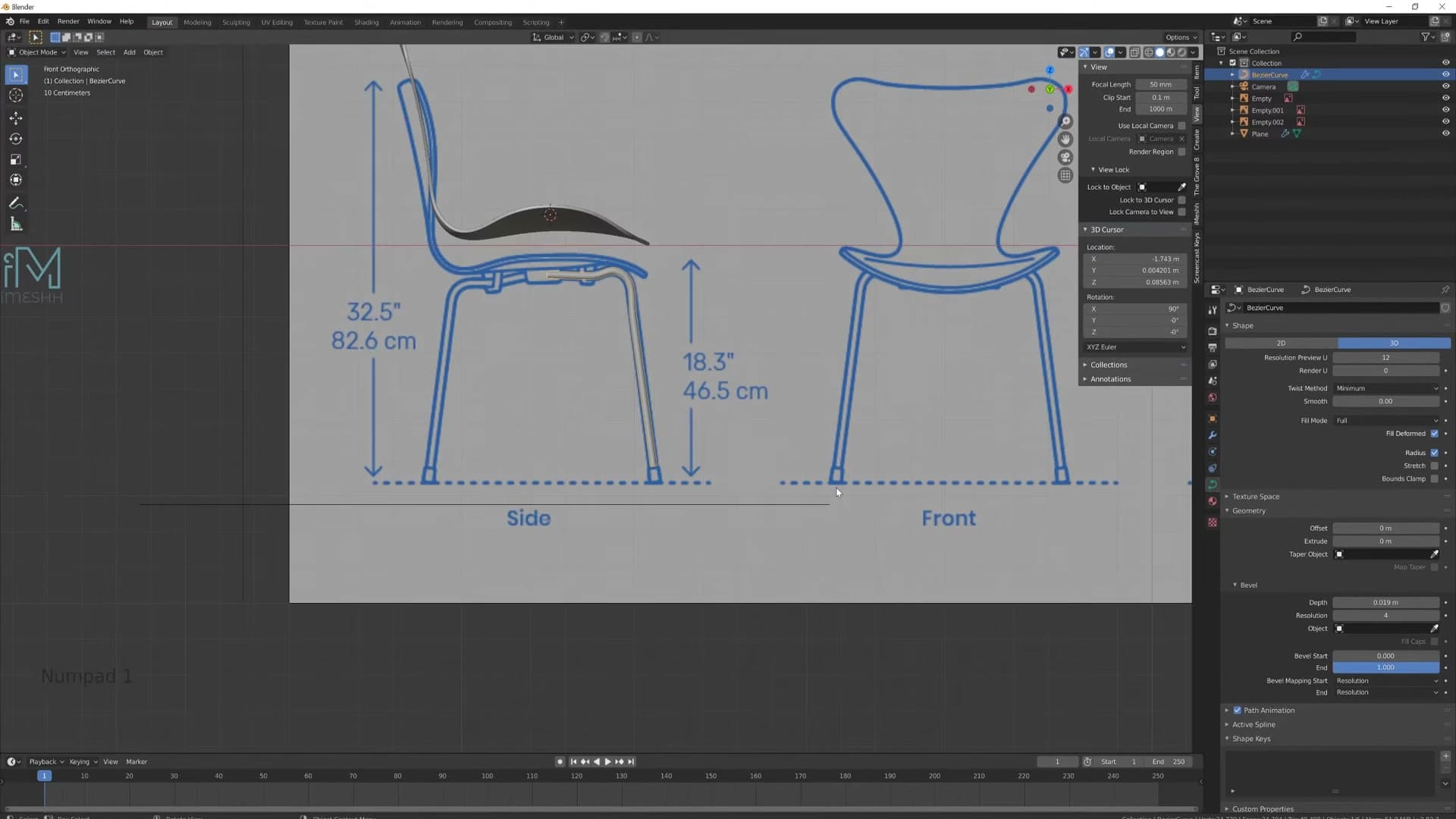Image resolution: width=1456 pixels, height=819 pixels.
Task: Enable Use Local Camera checkbox
Action: pyautogui.click(x=1181, y=126)
